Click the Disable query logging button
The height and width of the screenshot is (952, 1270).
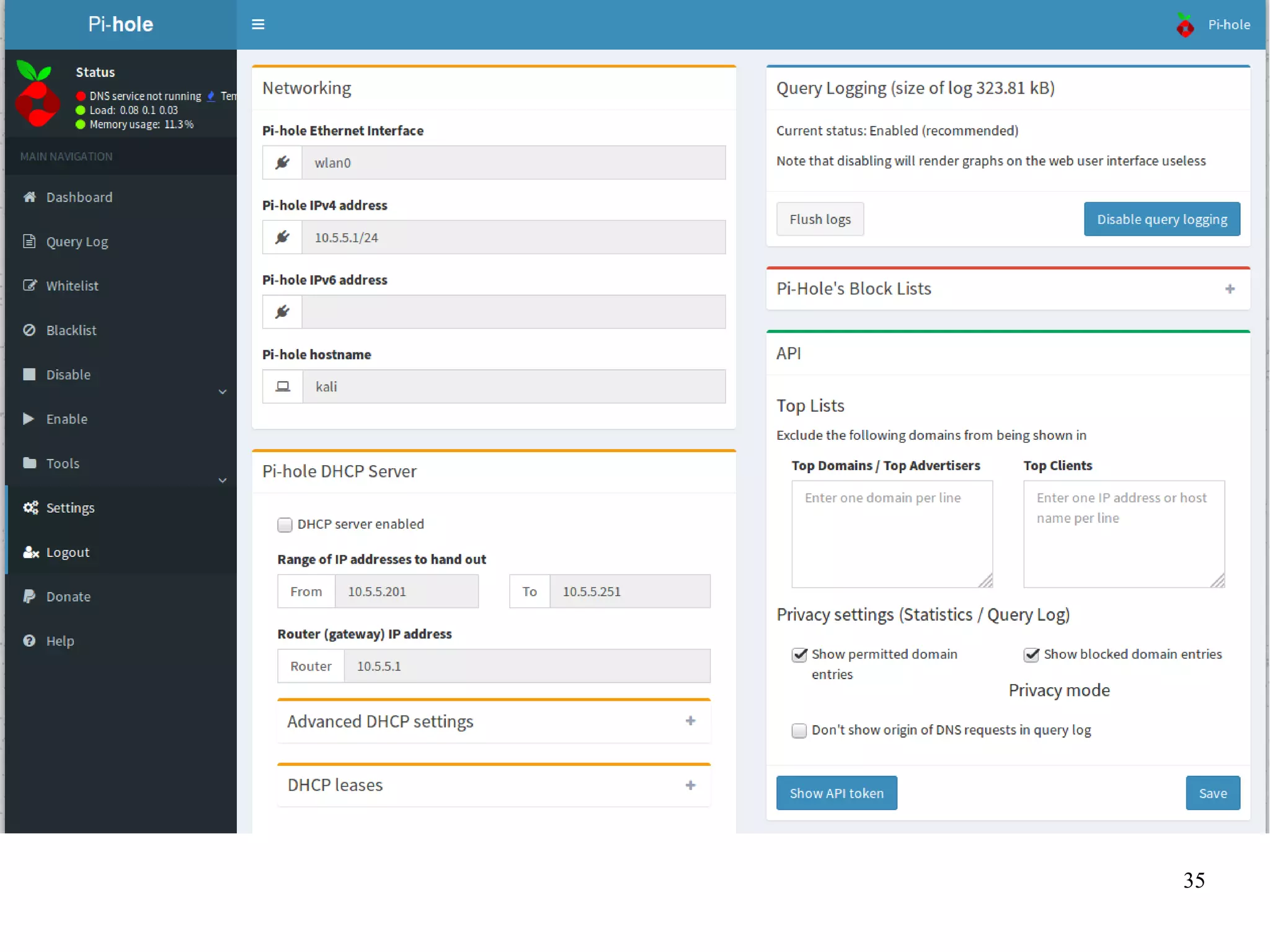point(1161,219)
